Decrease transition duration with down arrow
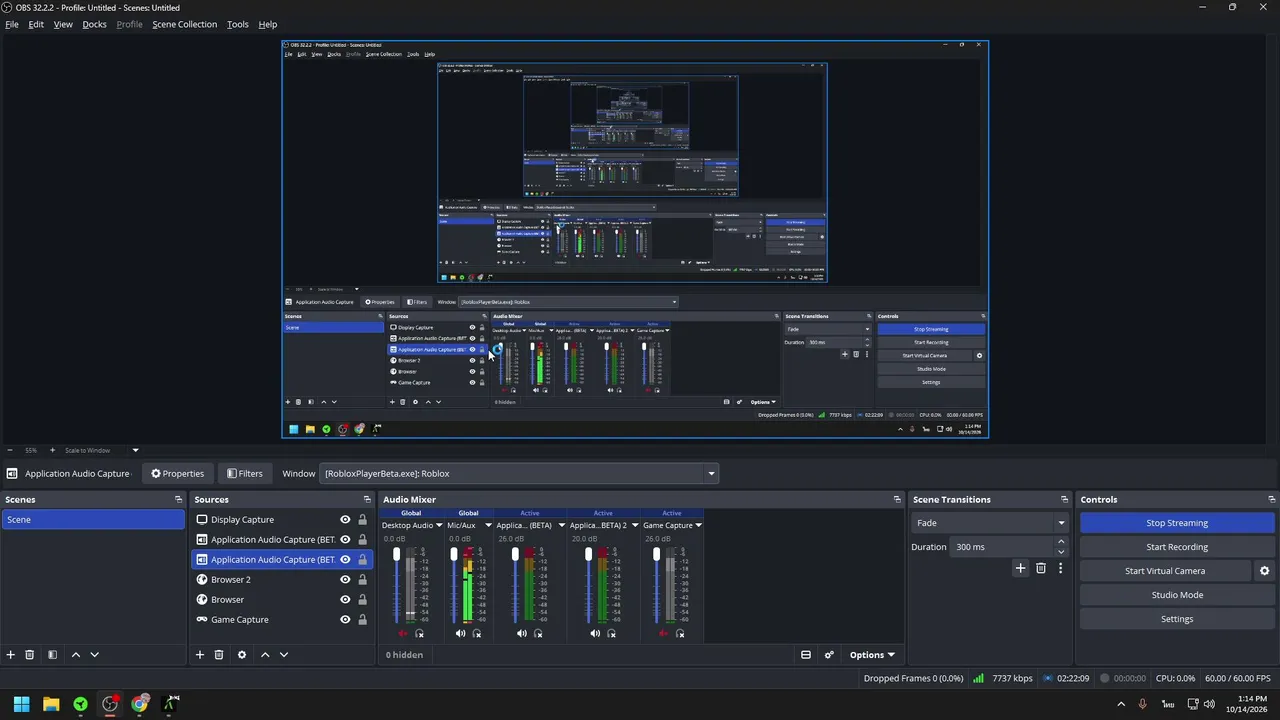 pyautogui.click(x=1061, y=552)
